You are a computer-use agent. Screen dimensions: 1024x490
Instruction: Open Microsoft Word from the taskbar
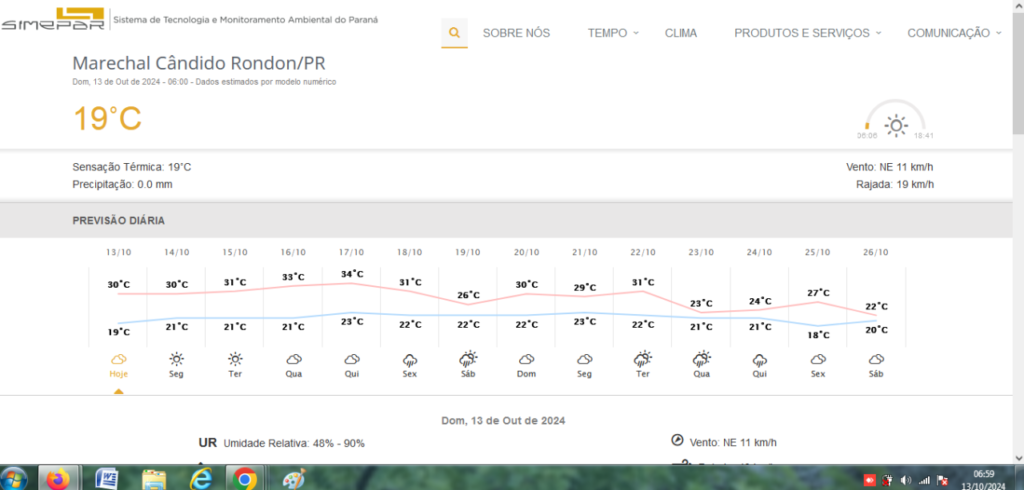pyautogui.click(x=106, y=479)
